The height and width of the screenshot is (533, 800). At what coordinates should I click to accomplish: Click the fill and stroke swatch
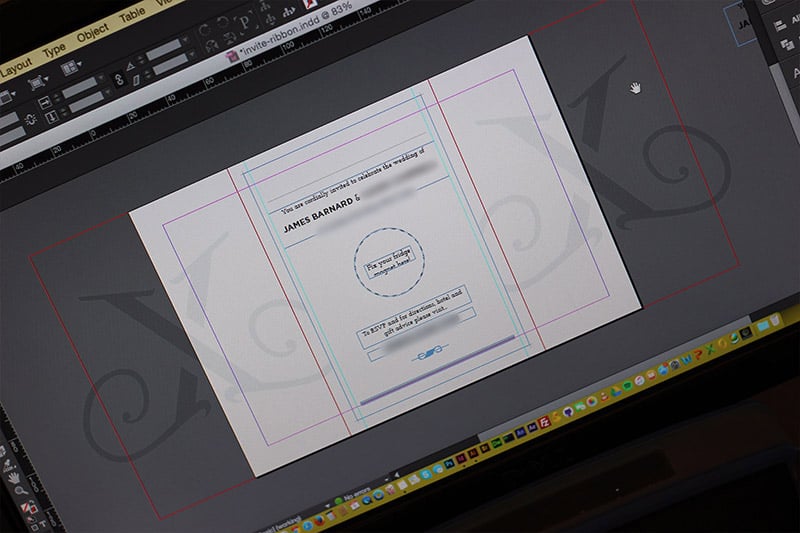(29, 507)
